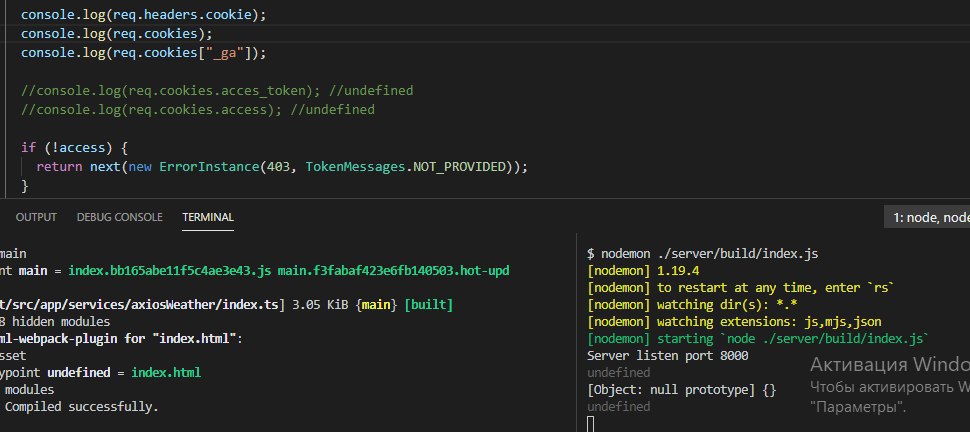
Task: Click the "if (!access) {" line
Action: click(x=74, y=148)
